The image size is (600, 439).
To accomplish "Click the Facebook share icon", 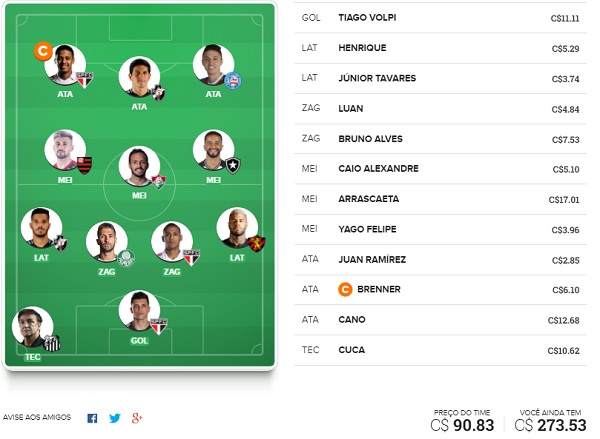I will click(x=92, y=418).
